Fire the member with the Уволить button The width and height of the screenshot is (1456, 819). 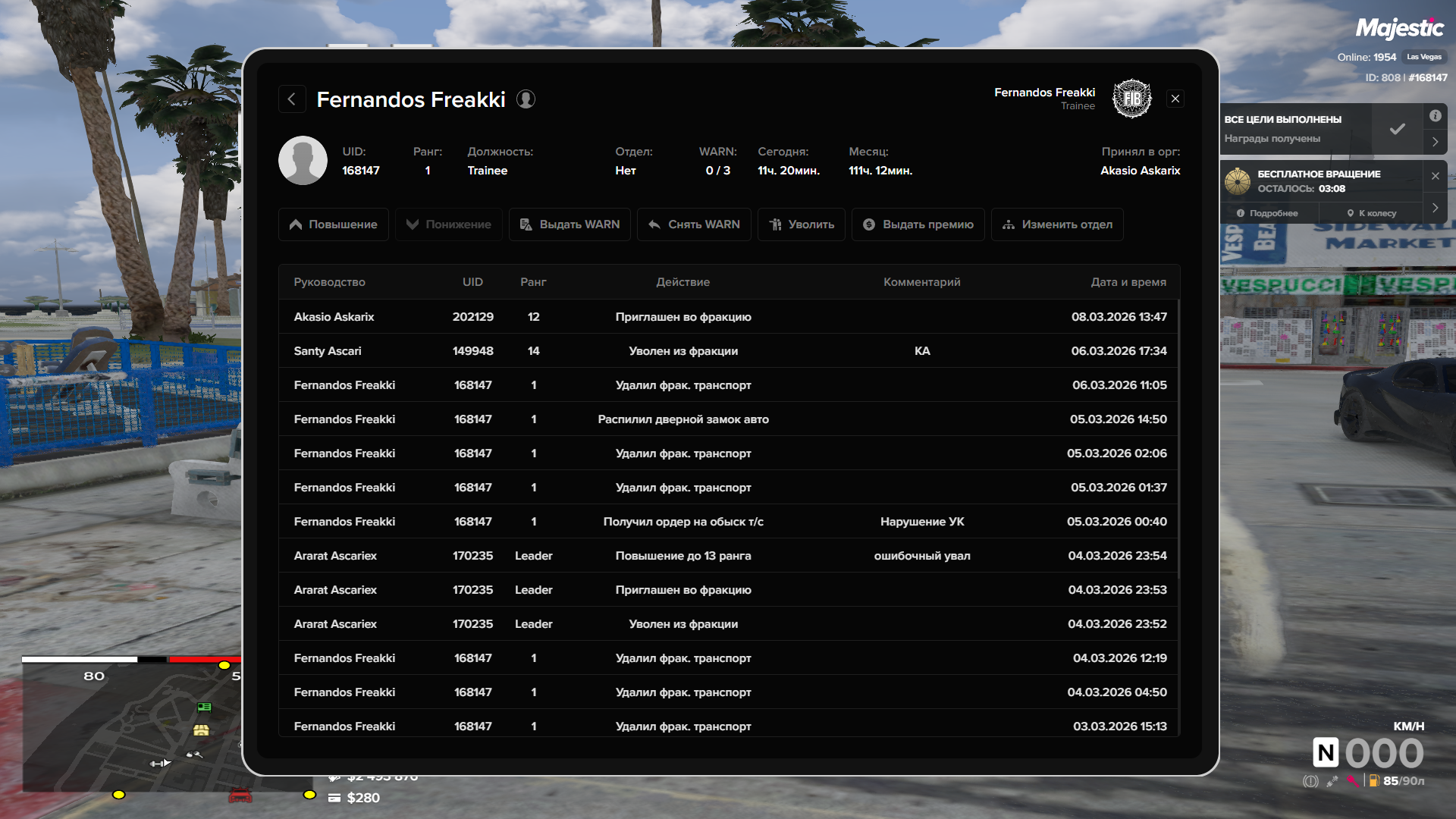[801, 224]
